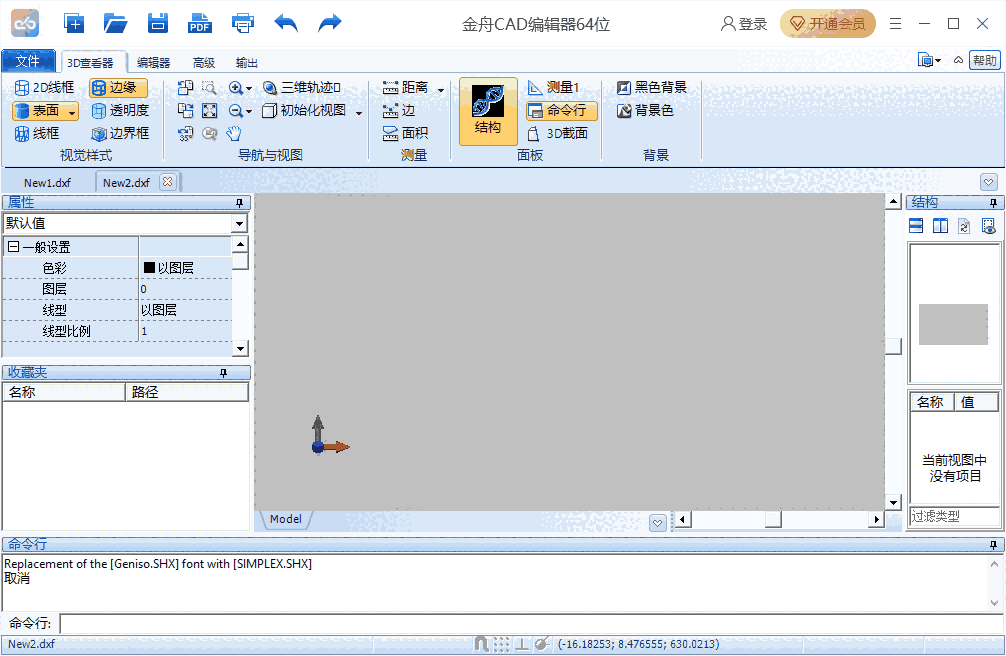Viewport: 1006px width, 656px height.
Task: Click the 三维轨迹 3D orbit tool
Action: pyautogui.click(x=302, y=87)
